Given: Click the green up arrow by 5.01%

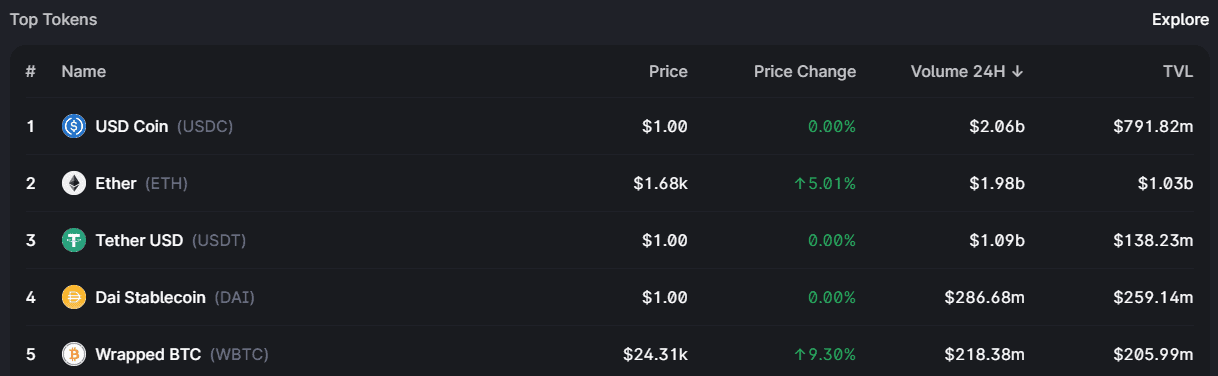Looking at the screenshot, I should (x=800, y=183).
